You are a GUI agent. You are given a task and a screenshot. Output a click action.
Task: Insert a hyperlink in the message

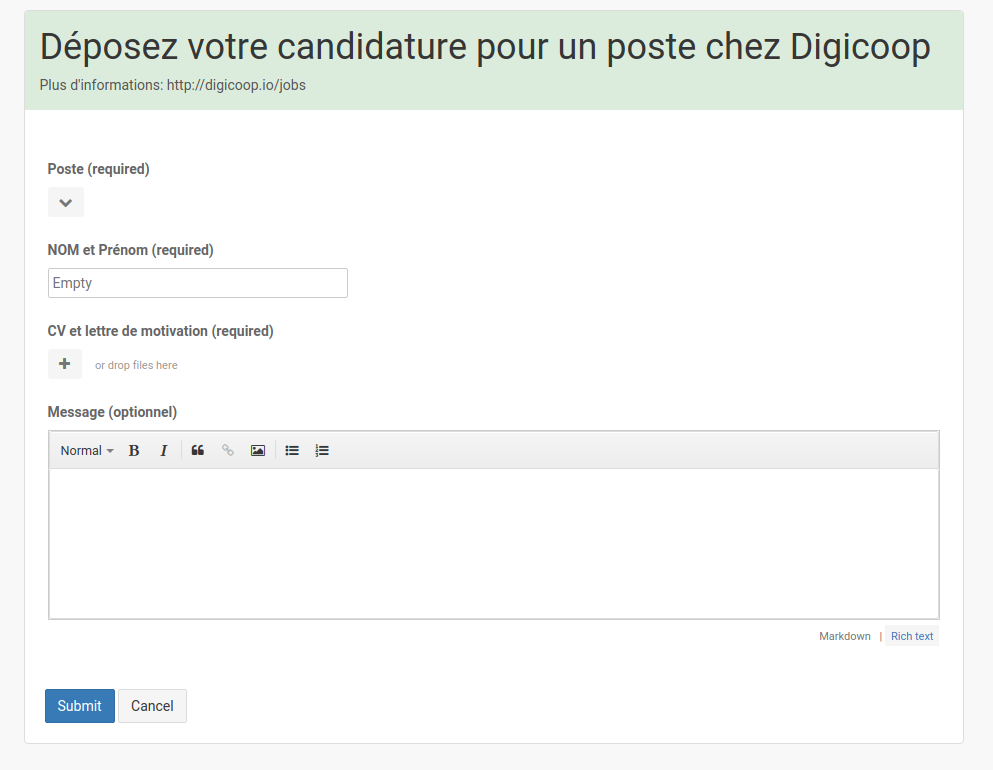227,450
